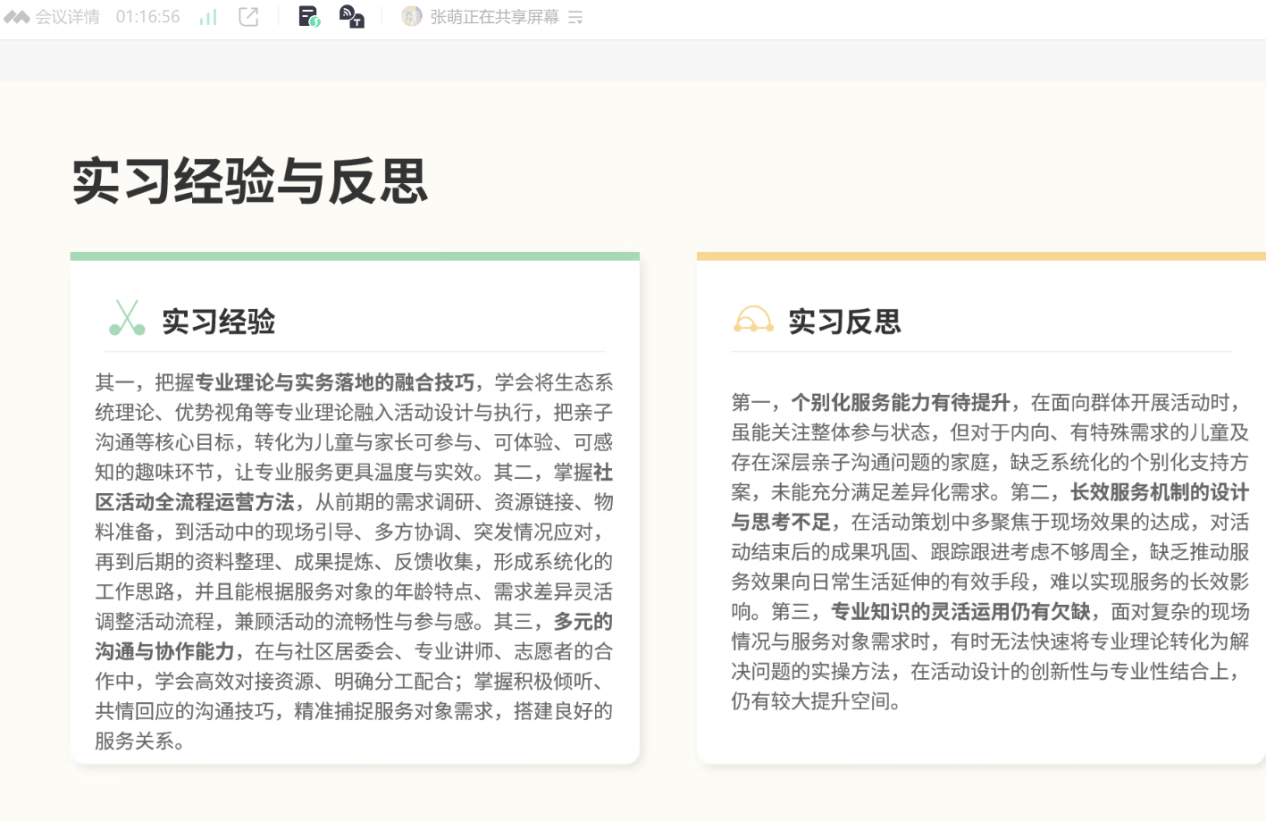
Task: Click bold text 专业理论与实务落地的融合技巧
Action: [x=334, y=382]
